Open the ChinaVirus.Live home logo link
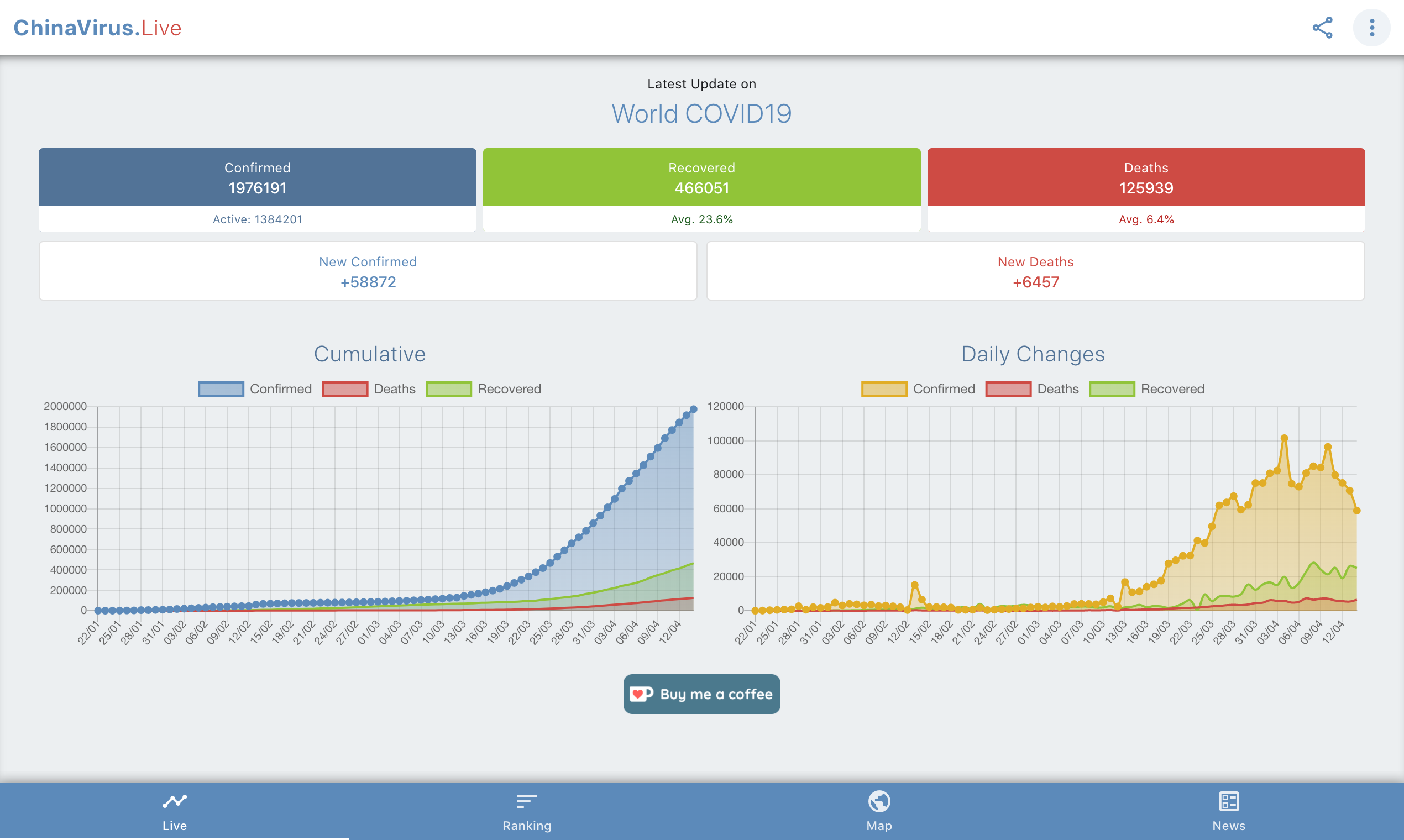The height and width of the screenshot is (840, 1404). click(x=97, y=28)
